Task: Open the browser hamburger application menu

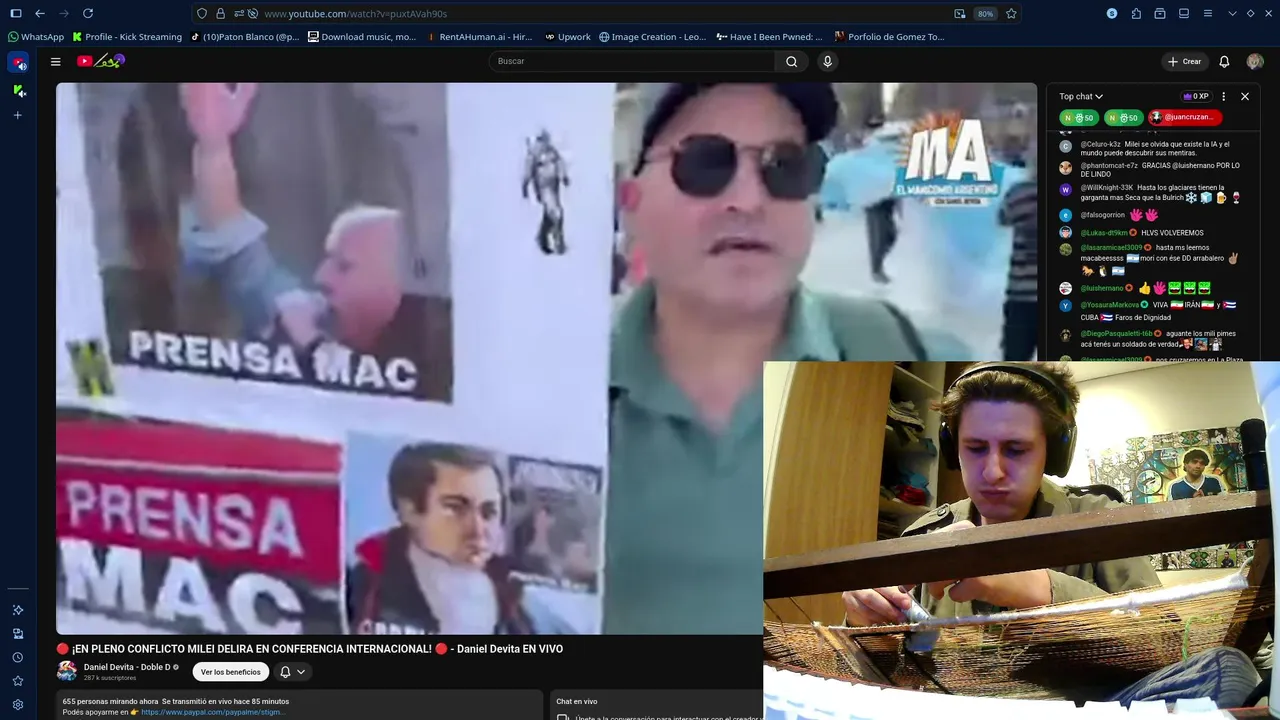Action: [x=1208, y=14]
